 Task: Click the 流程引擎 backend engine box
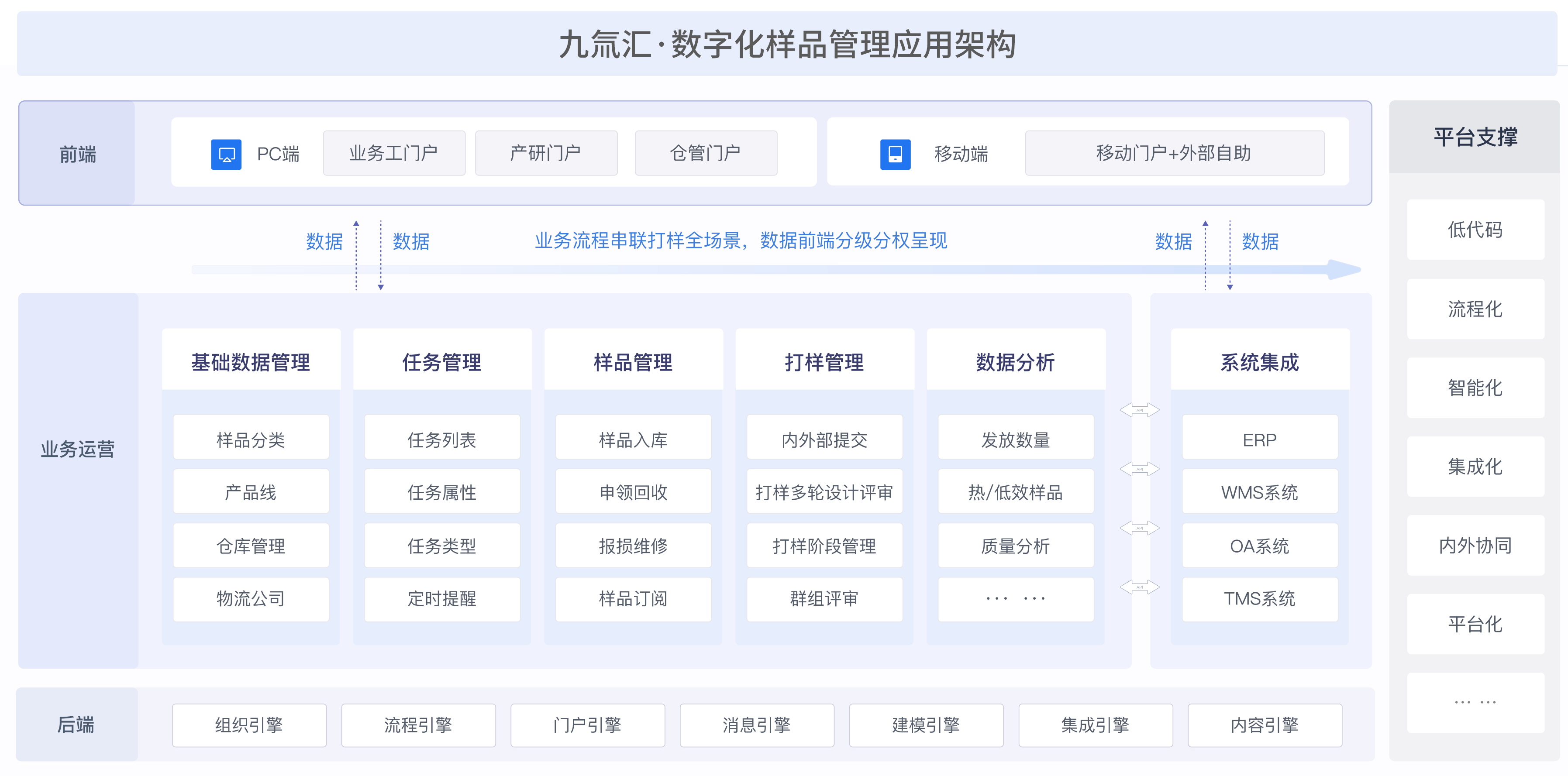tap(418, 725)
